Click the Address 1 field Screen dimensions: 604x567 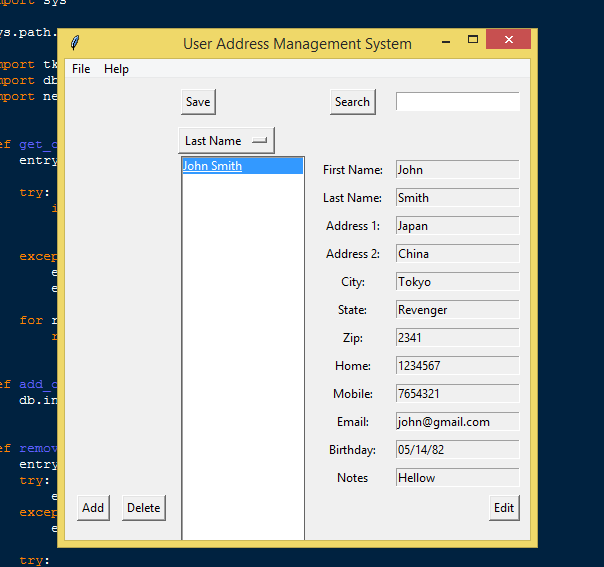click(x=457, y=226)
